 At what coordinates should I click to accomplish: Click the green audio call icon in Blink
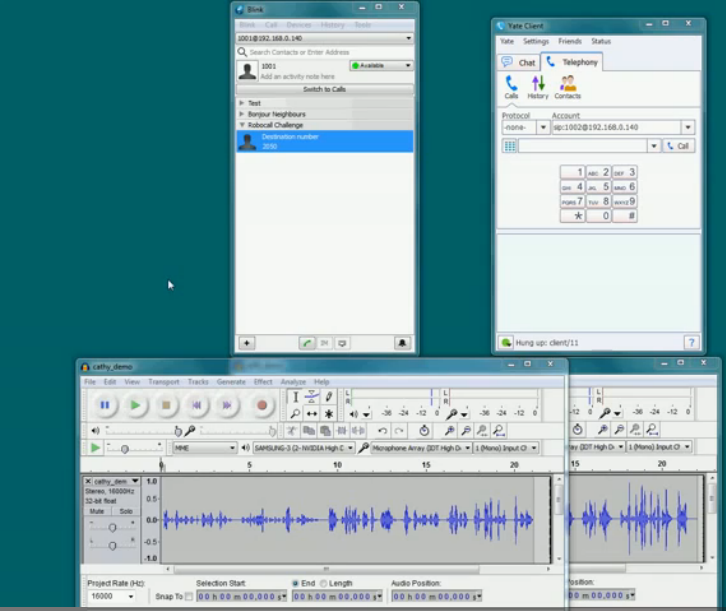point(307,343)
